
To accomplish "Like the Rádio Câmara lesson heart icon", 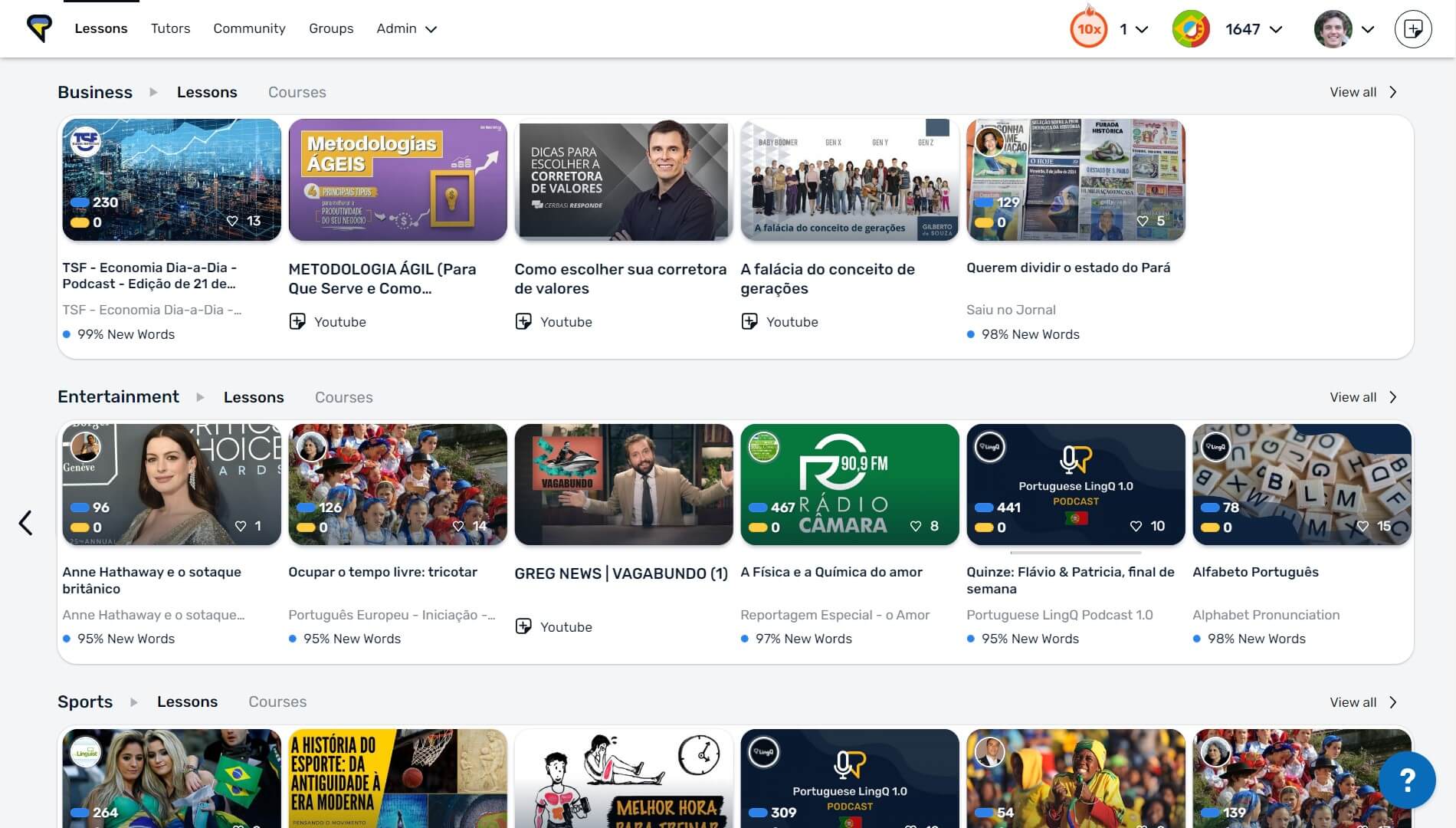I will [915, 526].
